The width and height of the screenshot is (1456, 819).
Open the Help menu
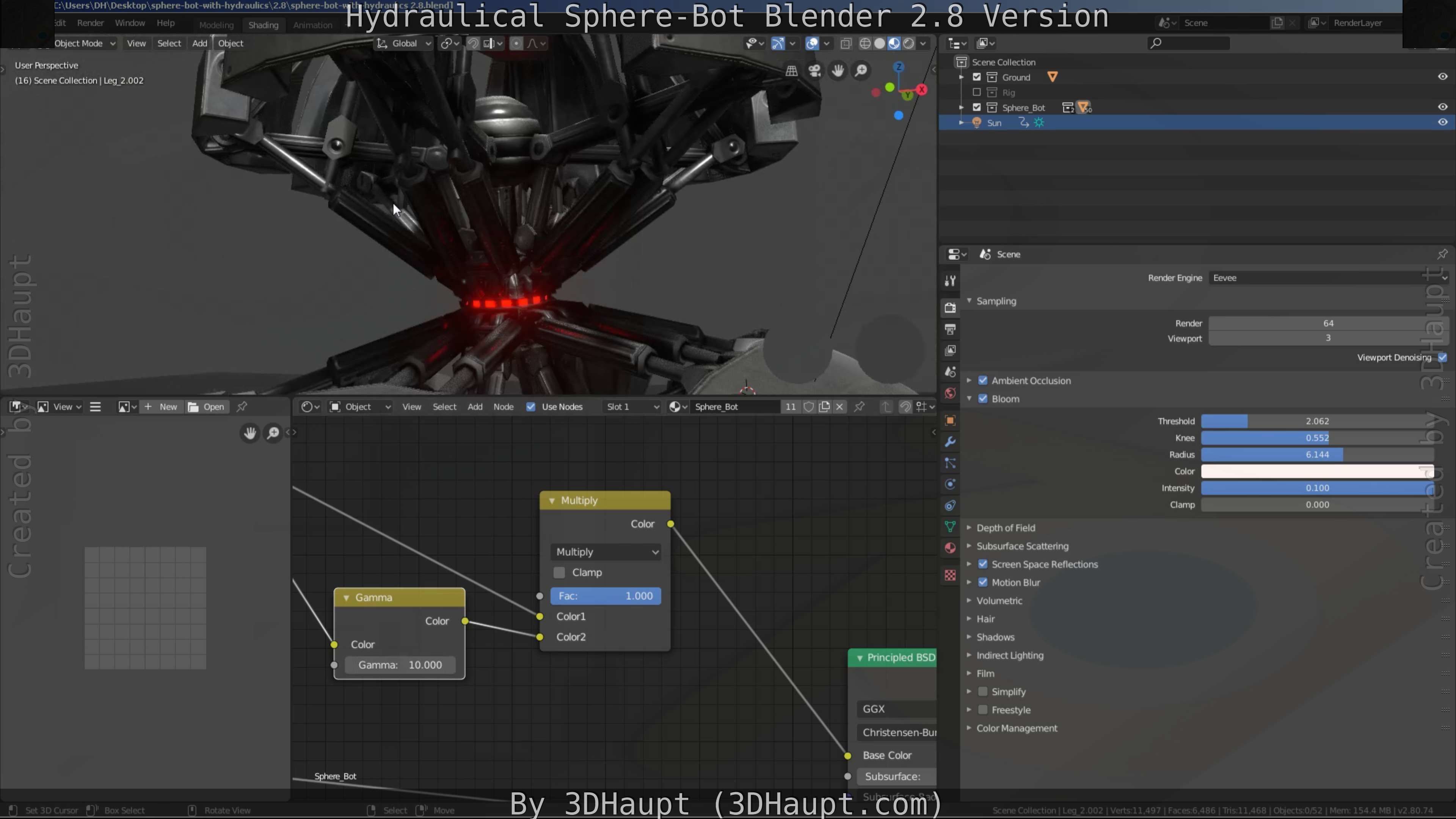[x=166, y=23]
